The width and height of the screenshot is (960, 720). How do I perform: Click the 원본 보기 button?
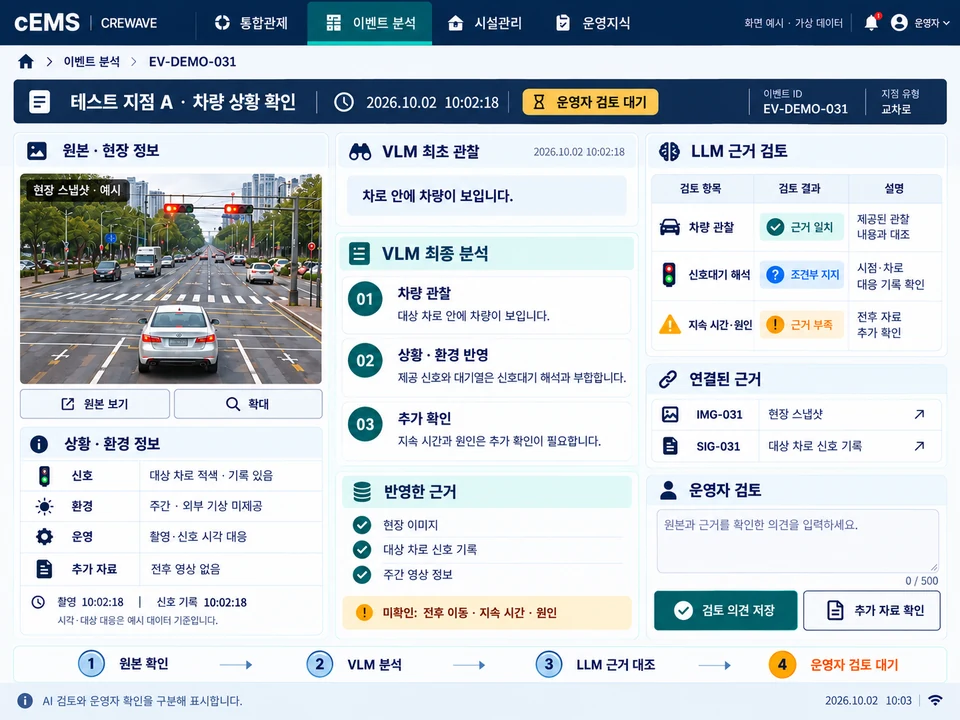[95, 404]
